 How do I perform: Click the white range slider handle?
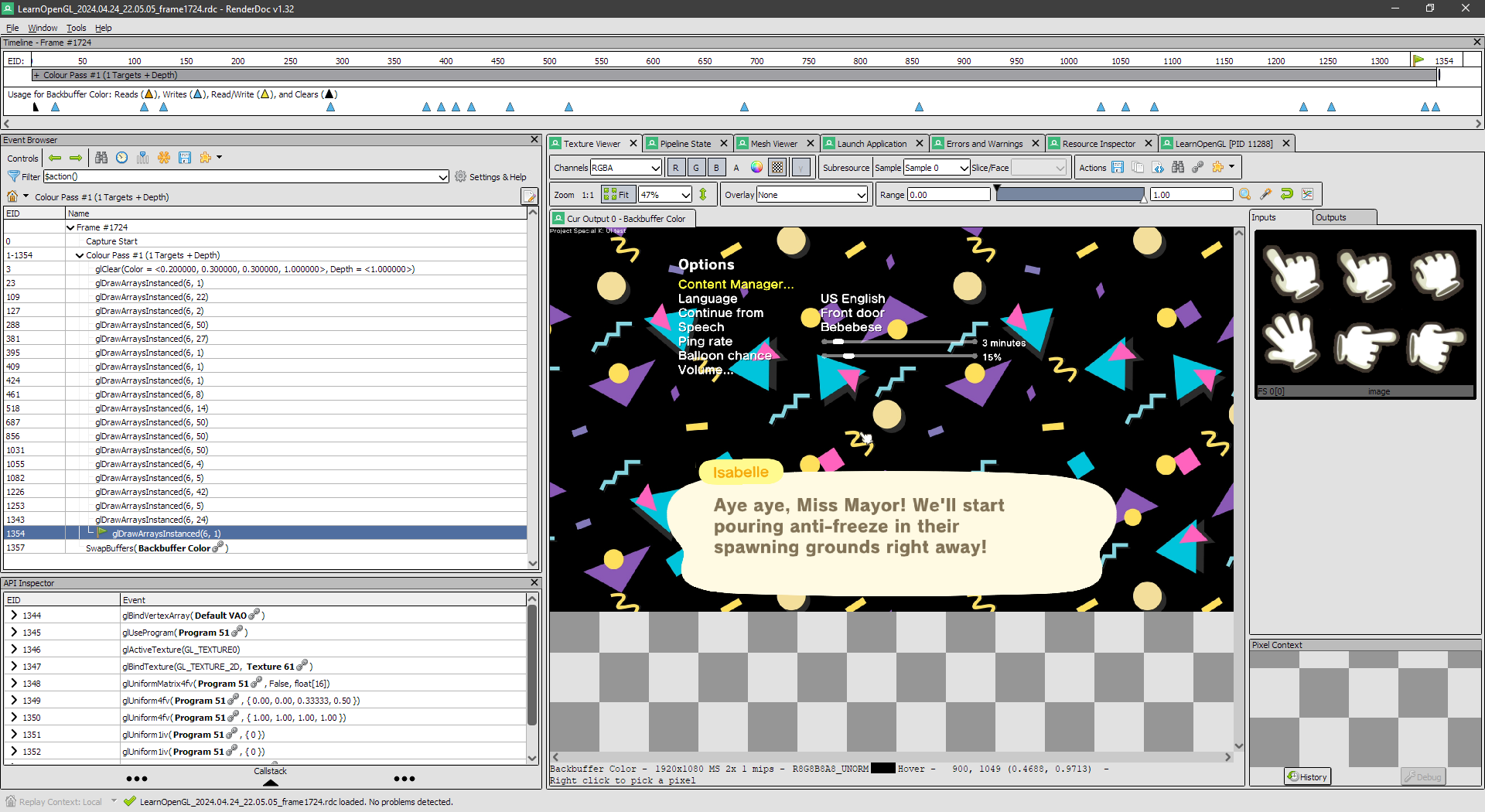[1143, 200]
